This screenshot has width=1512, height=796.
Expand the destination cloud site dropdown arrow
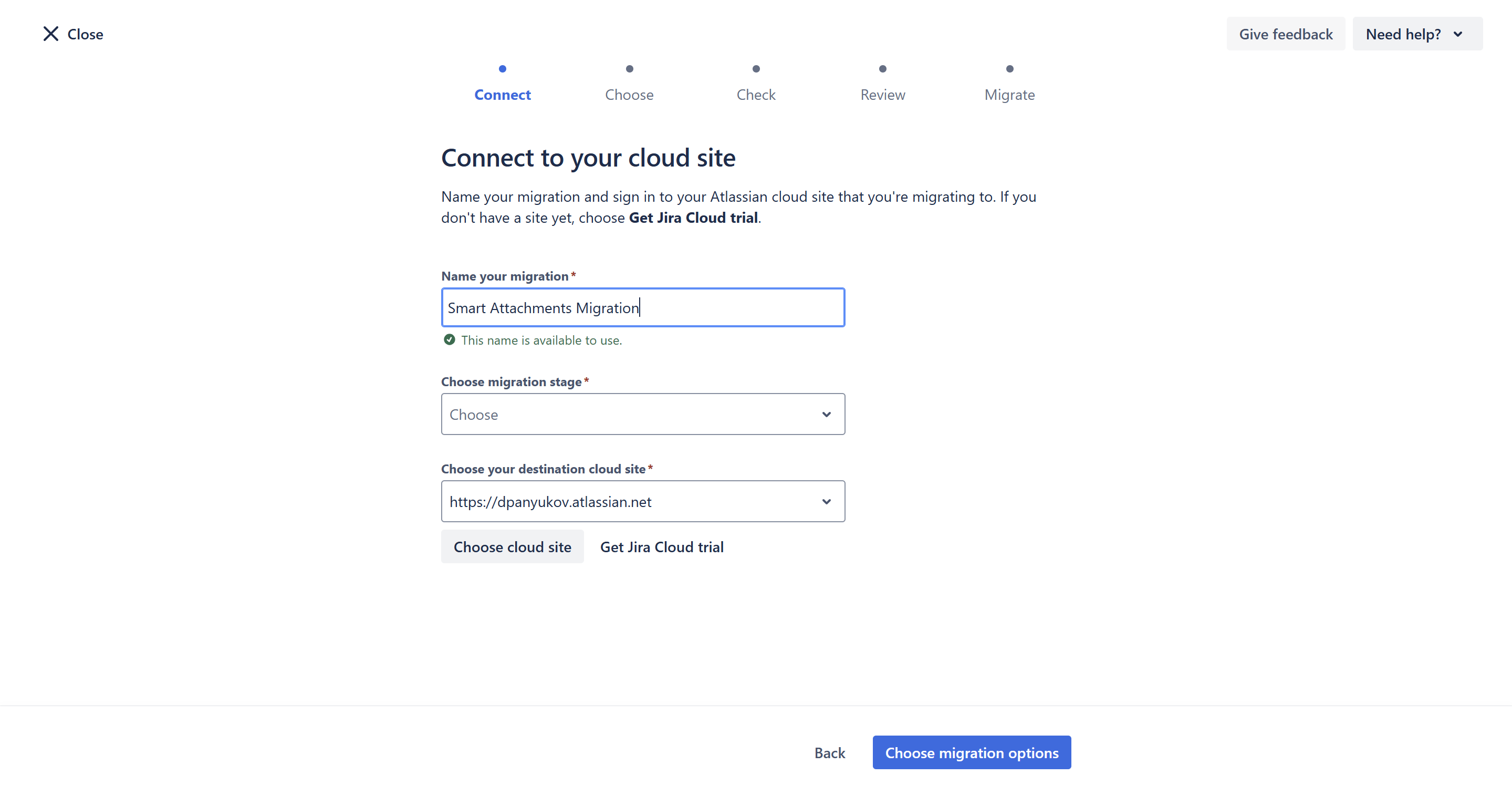tap(827, 502)
